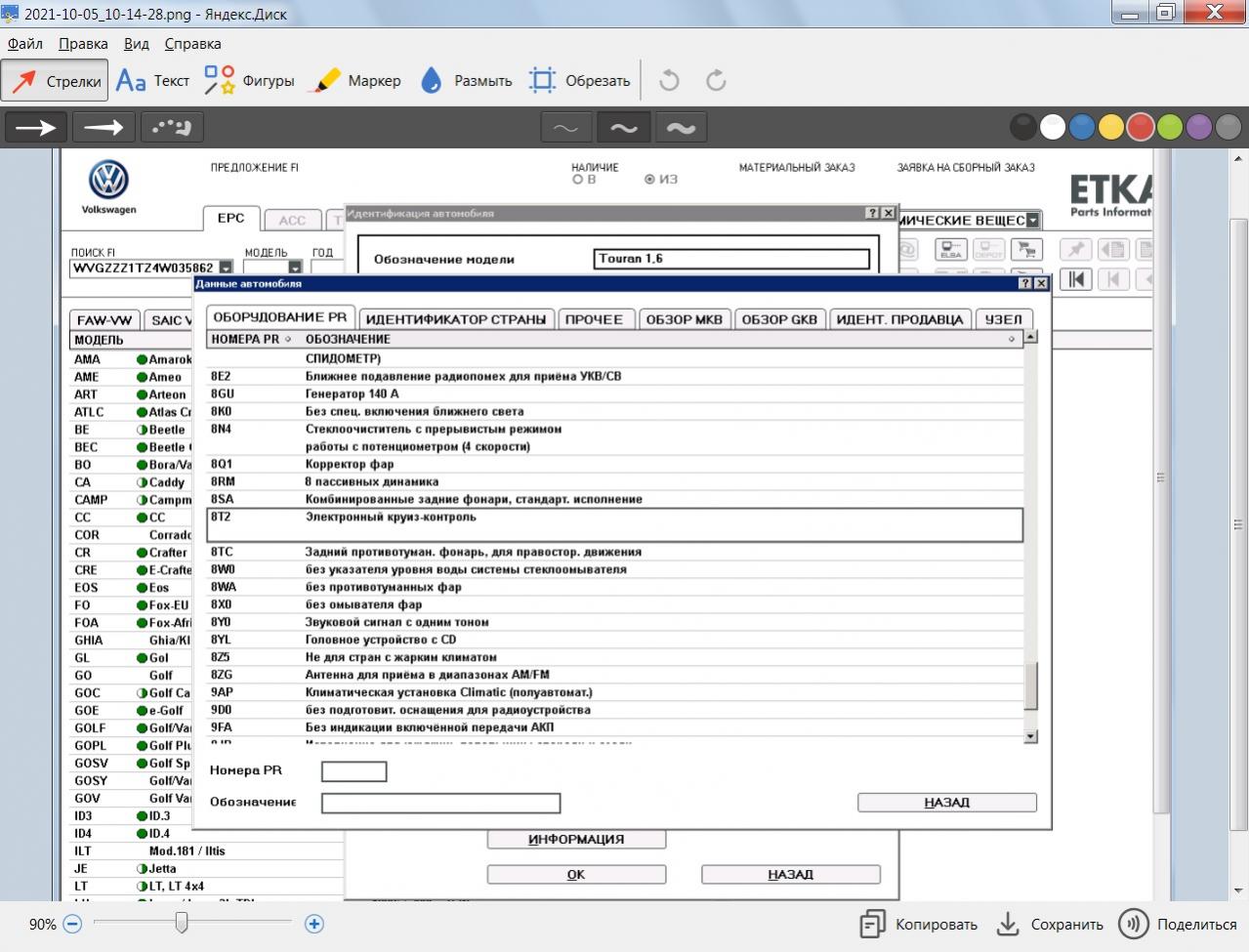Click the Поделиться share button
Screen dimensions: 1249x952
1177,924
